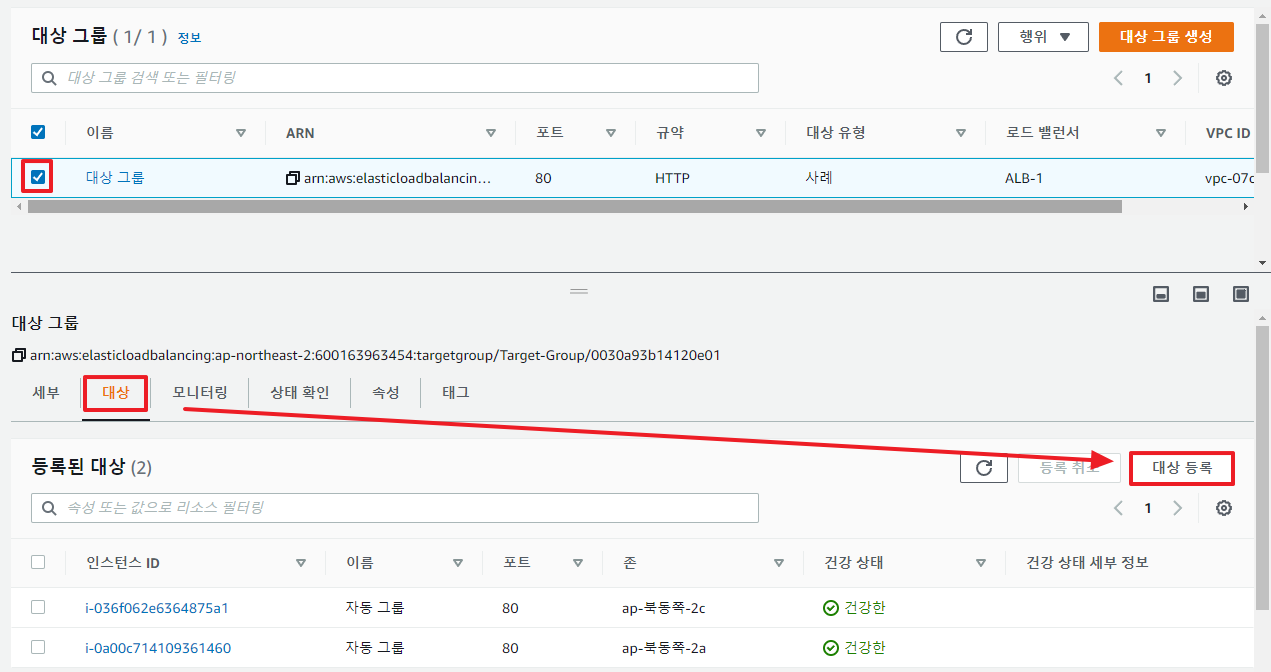Toggle select-all checkbox in target groups header
The height and width of the screenshot is (672, 1271).
coord(38,132)
